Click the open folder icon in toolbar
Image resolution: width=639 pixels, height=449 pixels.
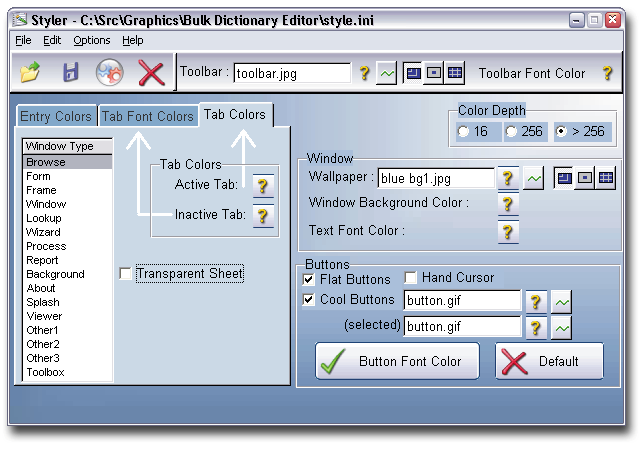[31, 73]
